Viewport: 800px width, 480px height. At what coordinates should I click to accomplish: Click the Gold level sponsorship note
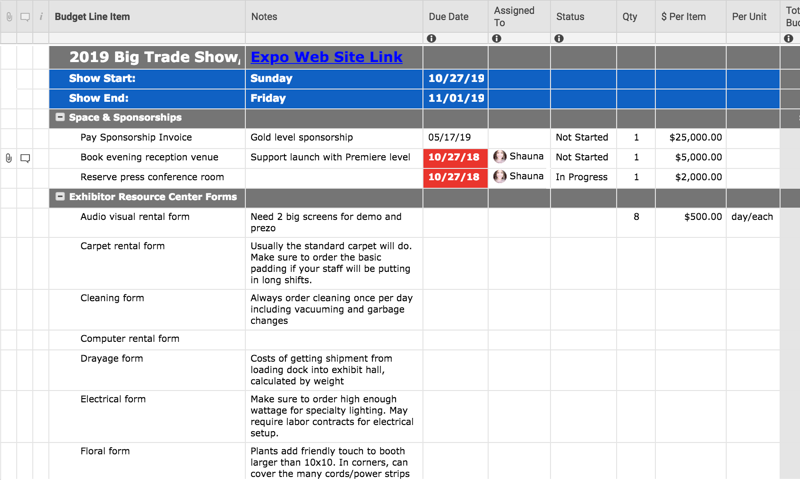(x=334, y=138)
